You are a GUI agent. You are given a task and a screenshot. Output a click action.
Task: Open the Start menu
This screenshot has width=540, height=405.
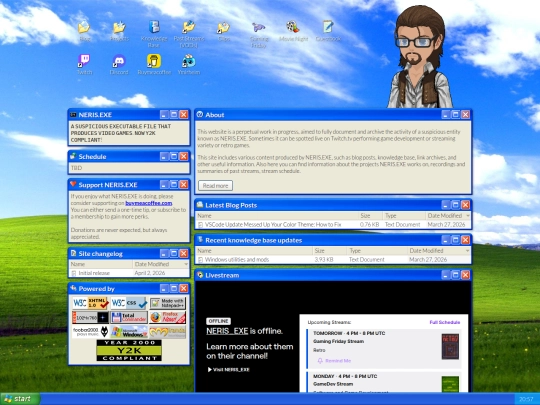pyautogui.click(x=20, y=399)
